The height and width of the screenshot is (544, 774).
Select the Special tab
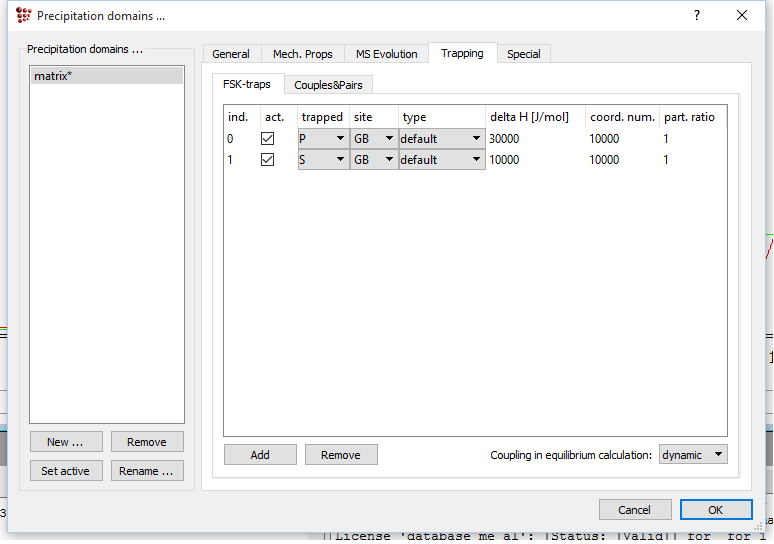(x=523, y=54)
